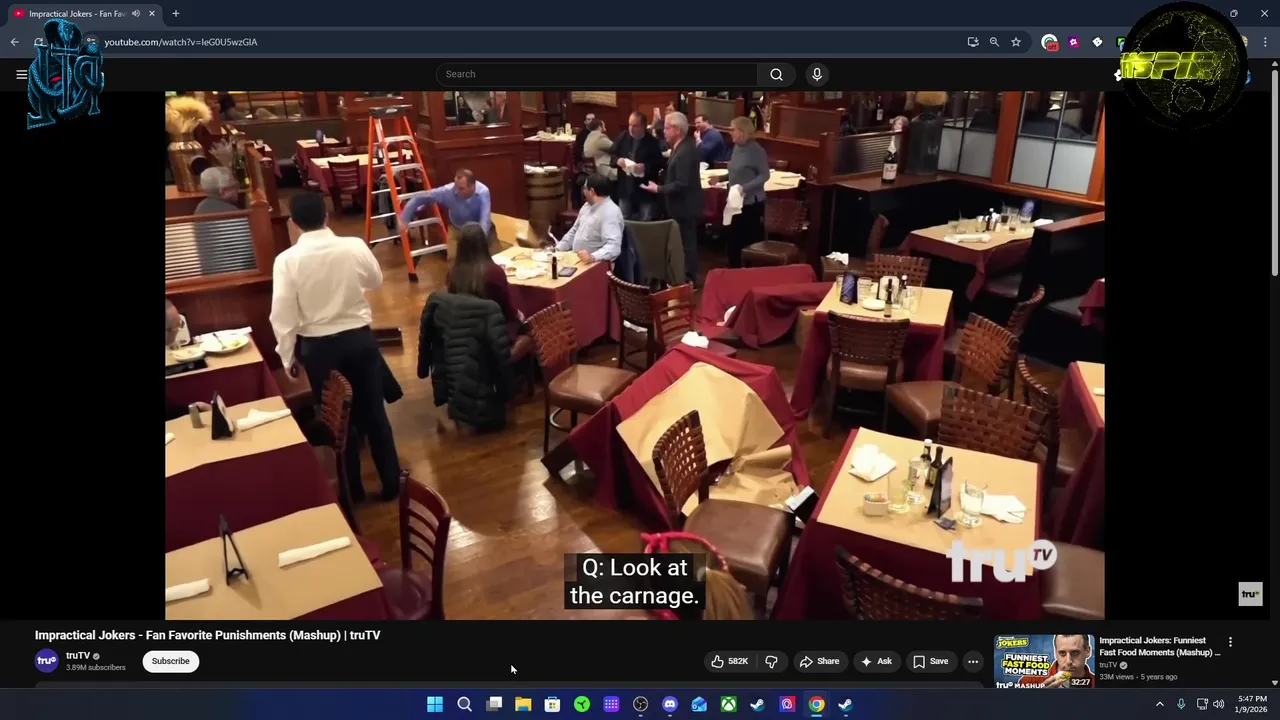Click the truTV watermark in video corner

pyautogui.click(x=1250, y=594)
